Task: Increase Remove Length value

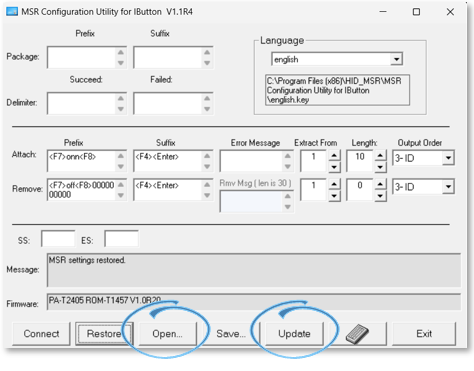Action: click(380, 184)
